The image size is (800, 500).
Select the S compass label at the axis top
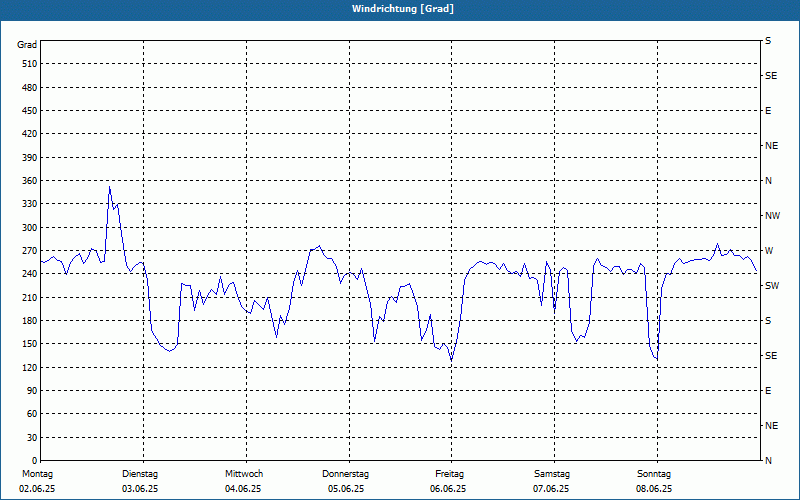[768, 41]
